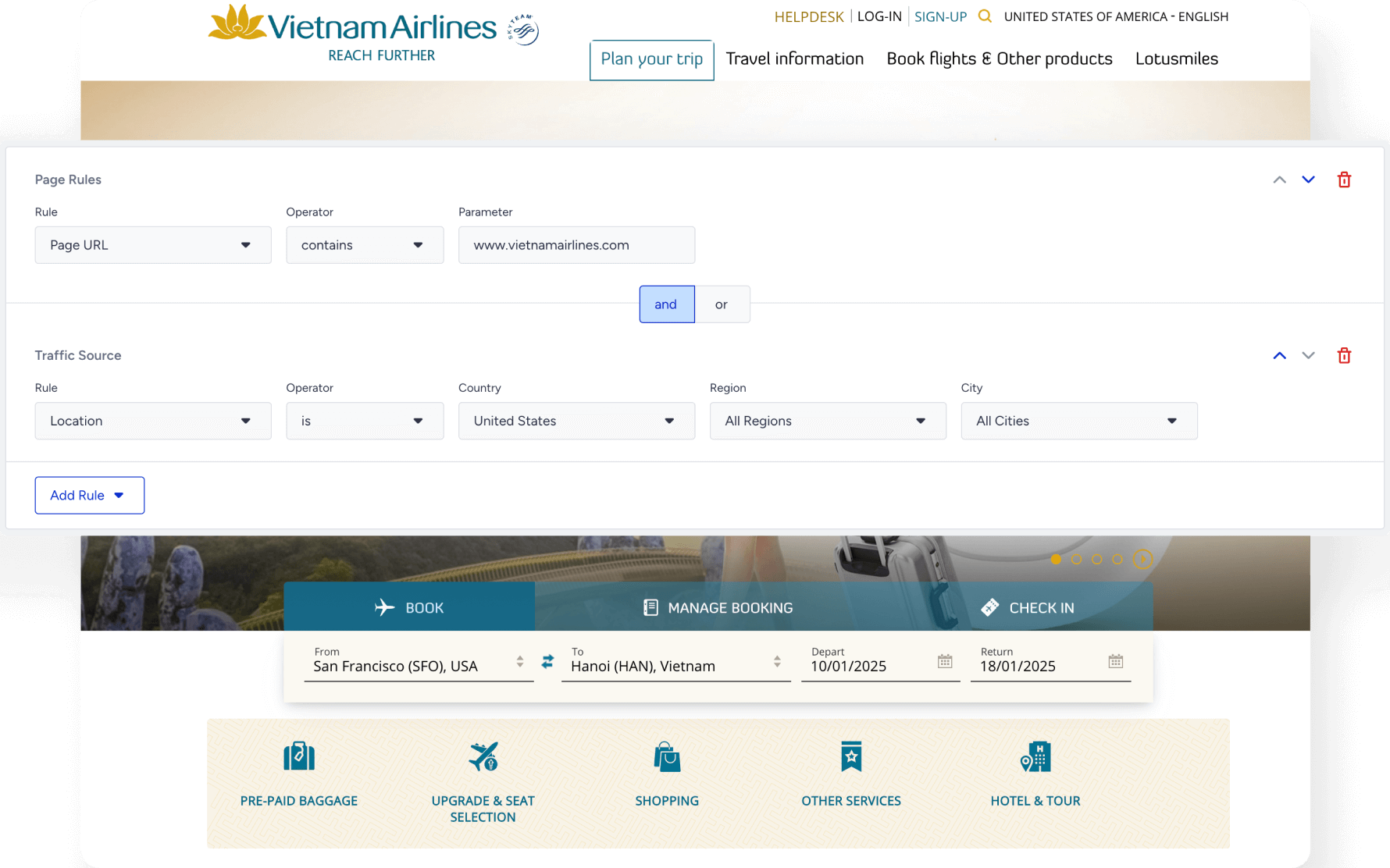Click the Pre-paid Baggage icon
This screenshot has width=1390, height=868.
(299, 756)
